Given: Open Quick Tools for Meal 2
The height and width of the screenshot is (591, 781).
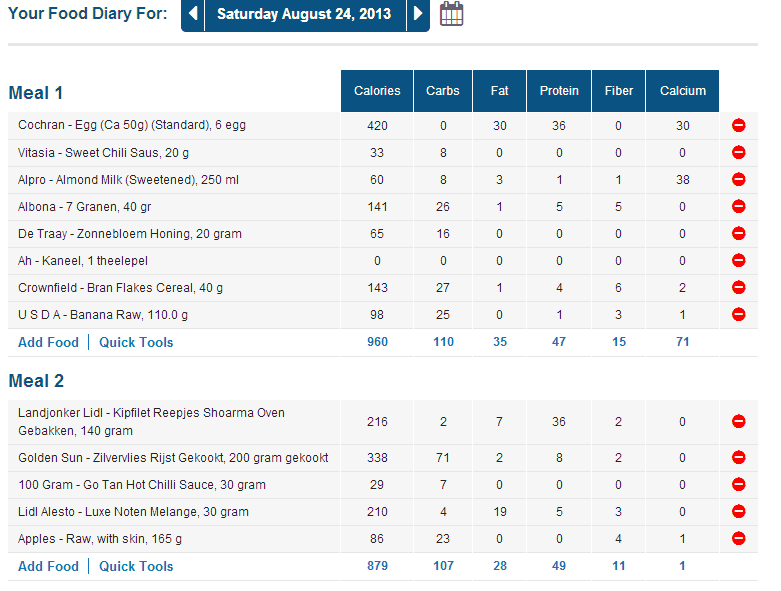Looking at the screenshot, I should (136, 566).
